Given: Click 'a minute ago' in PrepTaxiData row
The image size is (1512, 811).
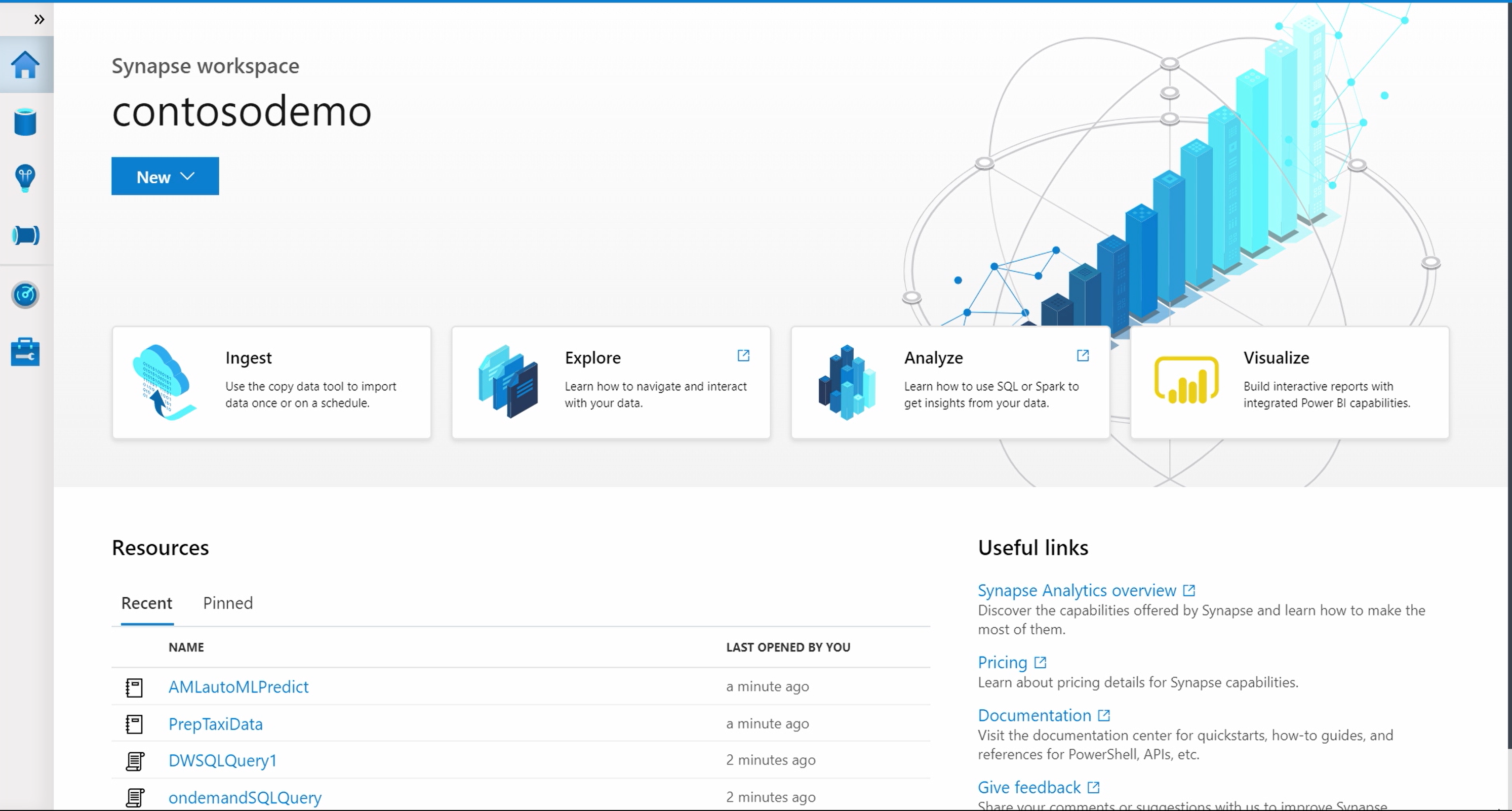Looking at the screenshot, I should click(x=767, y=723).
